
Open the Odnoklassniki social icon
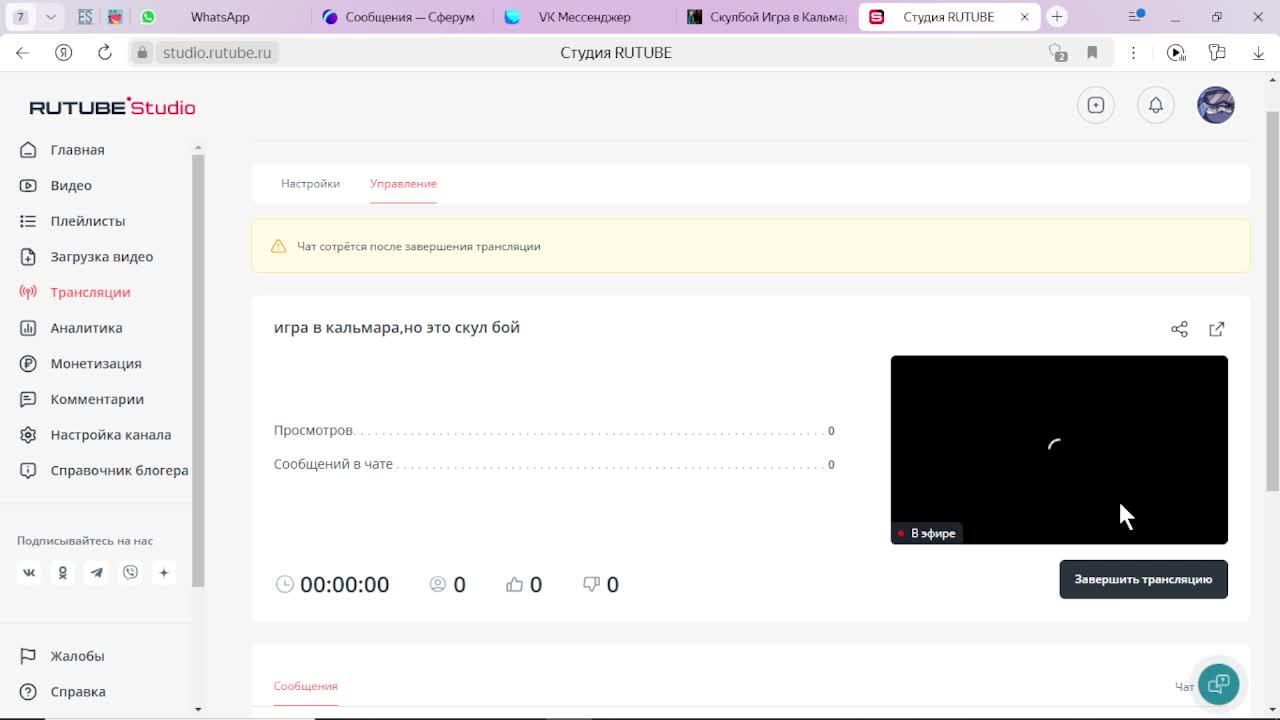click(x=63, y=573)
